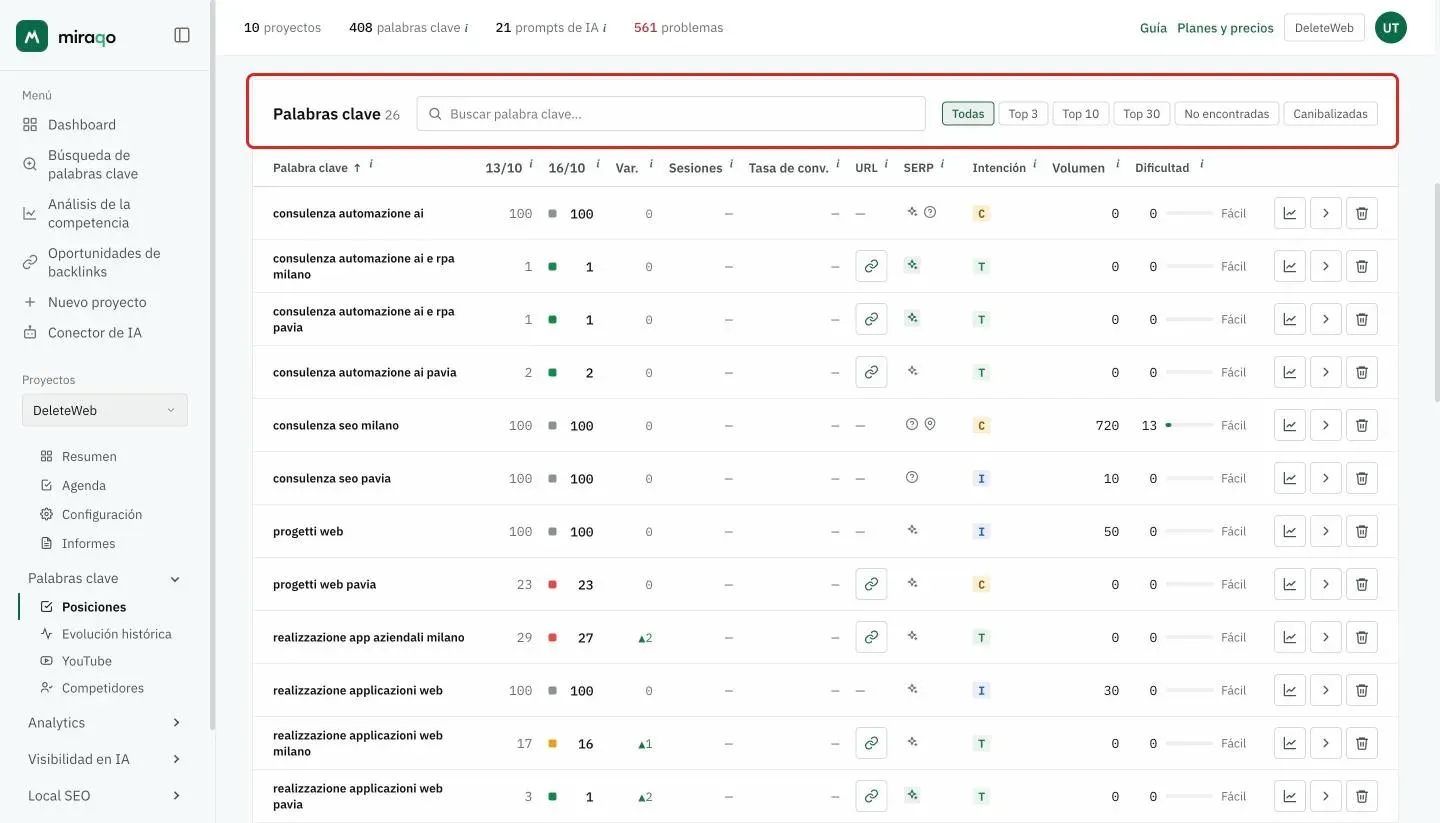Open URL link for progetti web pavia
Screen dimensions: 1440x823
click(871, 584)
